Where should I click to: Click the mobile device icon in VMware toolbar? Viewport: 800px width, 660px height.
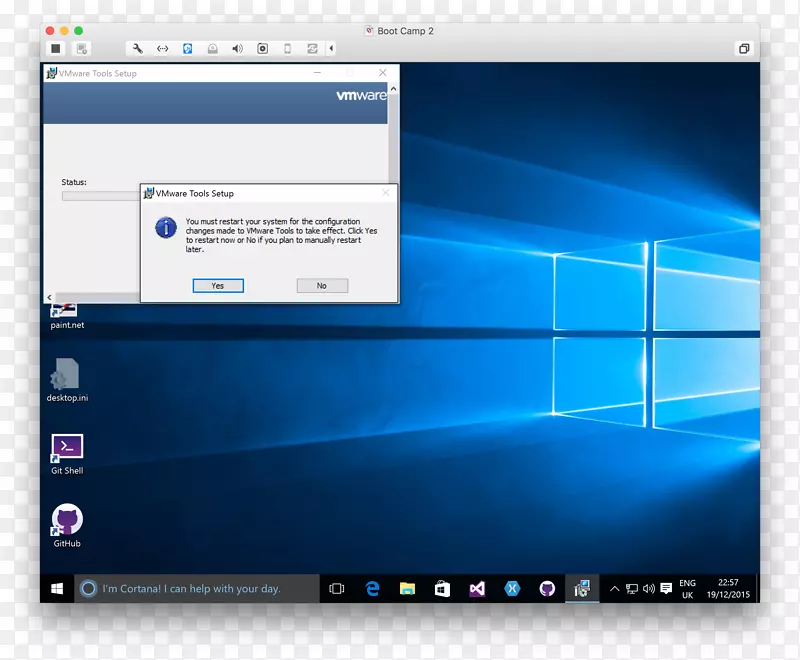286,48
